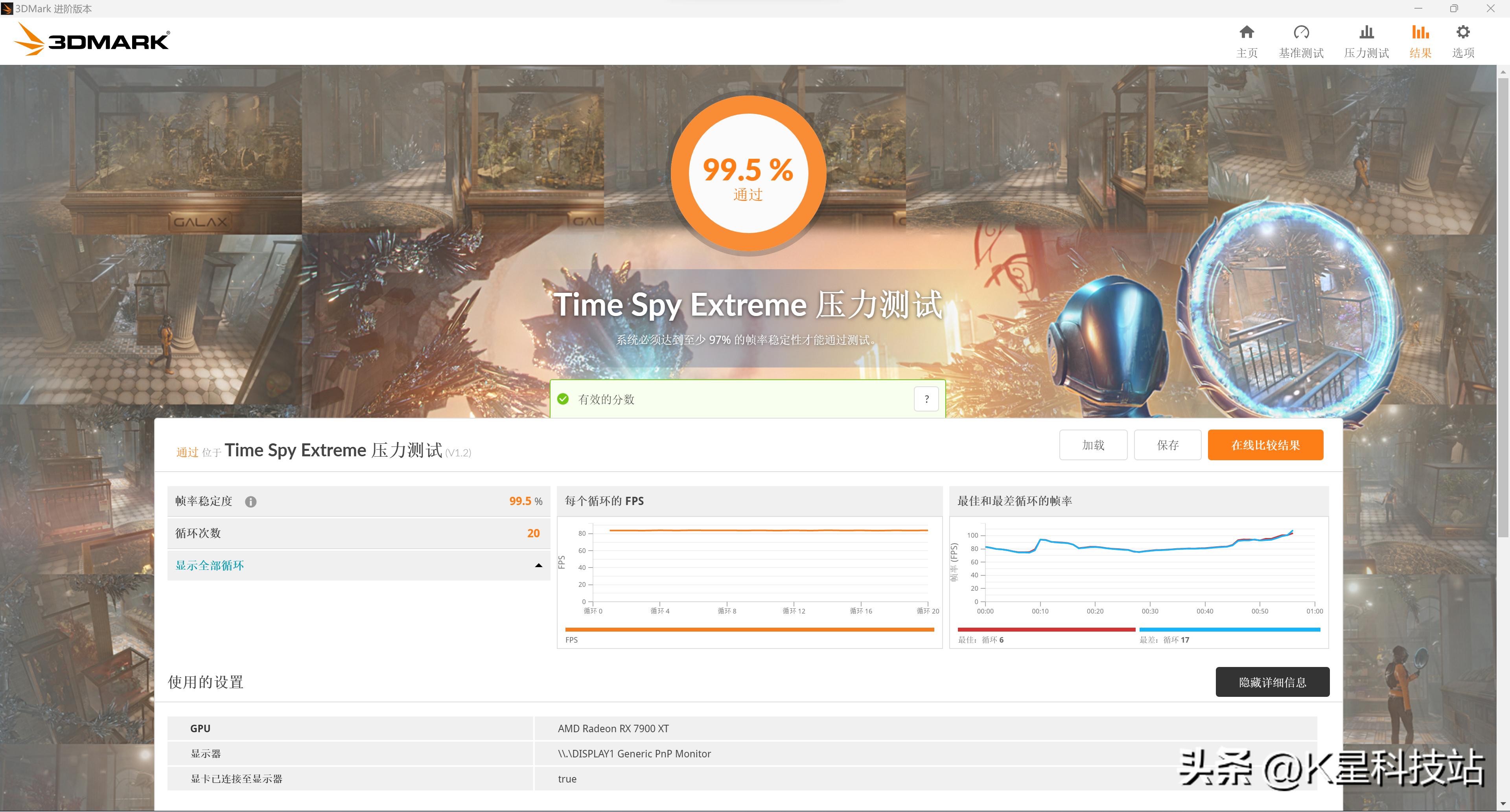The width and height of the screenshot is (1510, 812).
Task: Click the 3DMark app icon in the title bar
Action: click(6, 8)
